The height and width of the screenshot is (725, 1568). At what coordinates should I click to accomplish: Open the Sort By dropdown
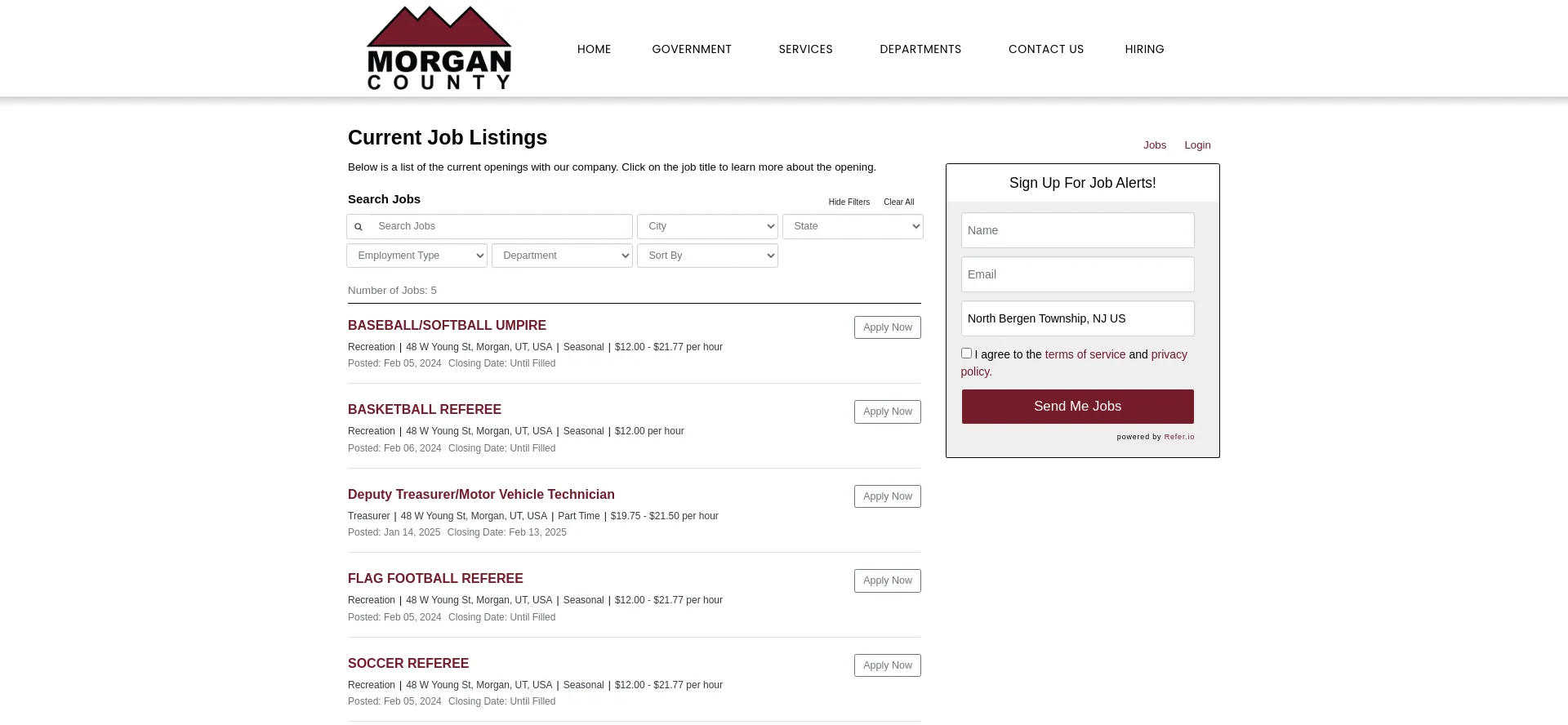point(707,256)
